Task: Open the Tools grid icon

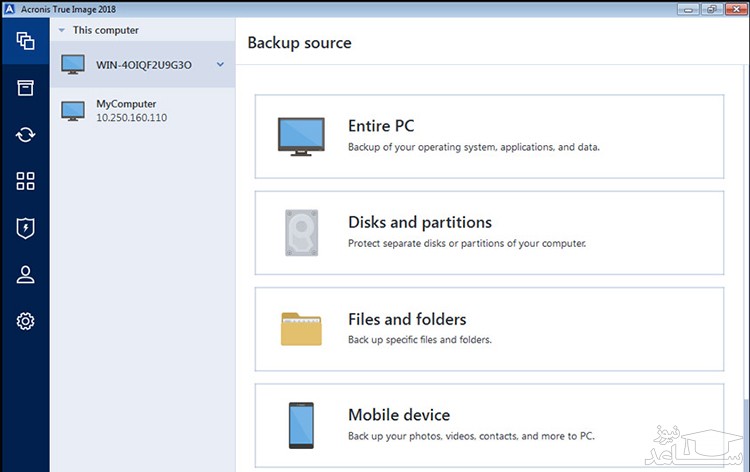Action: tap(25, 181)
